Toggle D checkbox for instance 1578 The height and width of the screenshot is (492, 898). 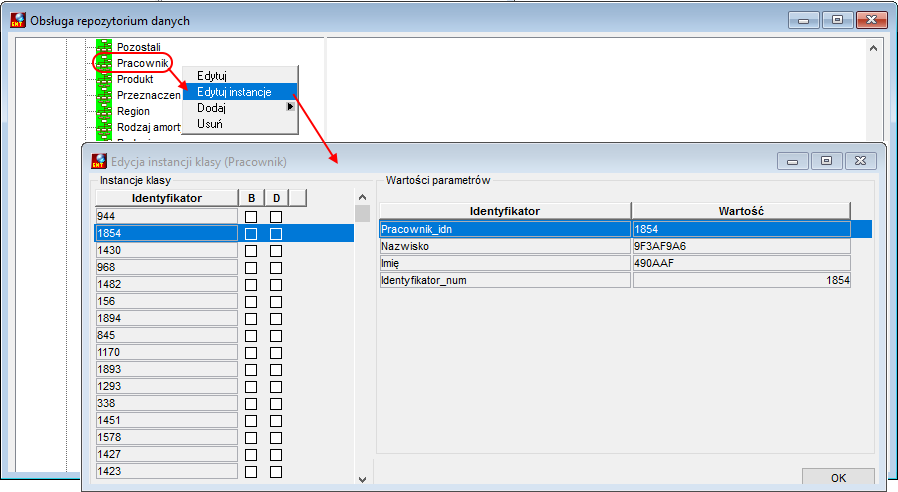coord(276,438)
